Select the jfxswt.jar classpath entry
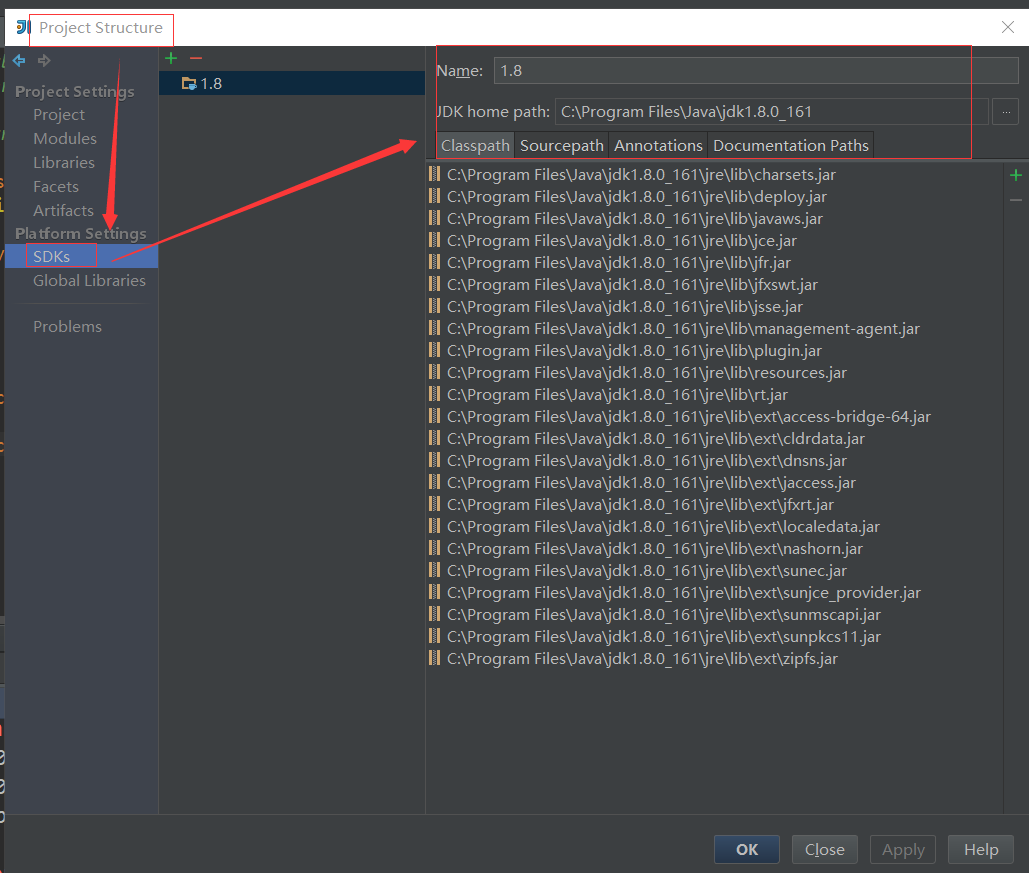Screen dimensions: 1029x873 (632, 285)
